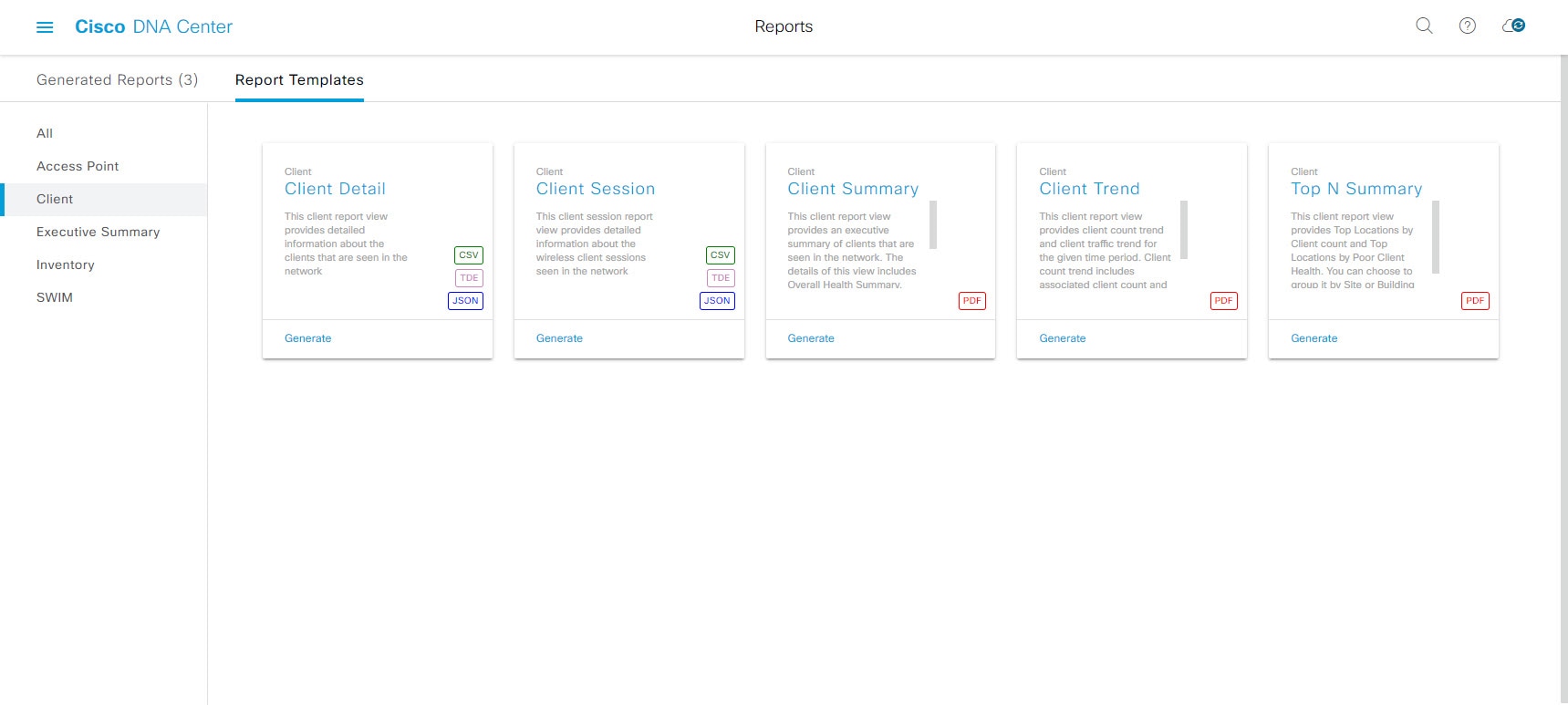Open the Top N Summary template title
The height and width of the screenshot is (705, 1568).
click(x=1356, y=189)
